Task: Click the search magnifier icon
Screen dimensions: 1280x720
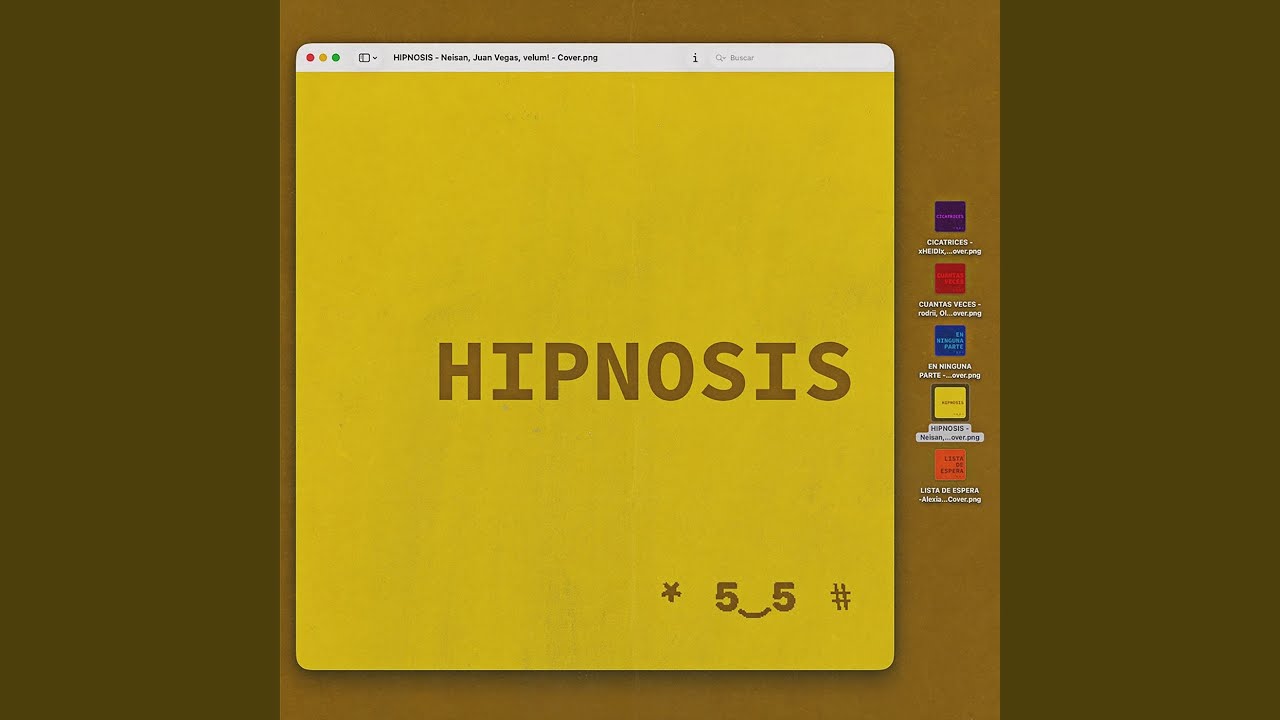Action: point(720,58)
